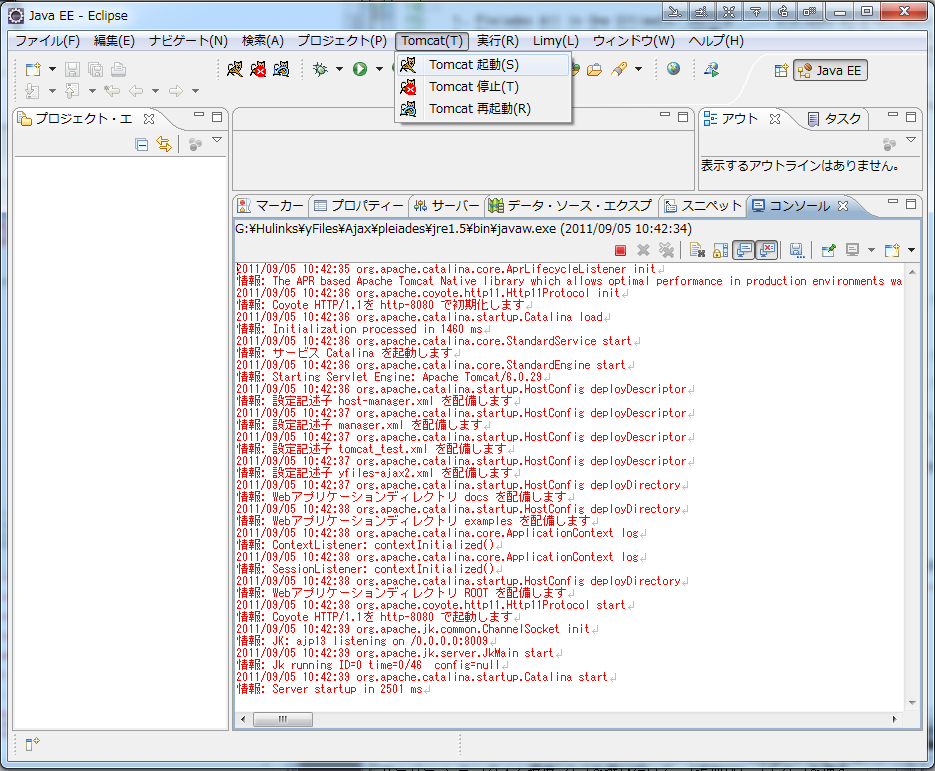Select the Java EE perspective button
Screen dimensions: 935x771
[x=830, y=70]
